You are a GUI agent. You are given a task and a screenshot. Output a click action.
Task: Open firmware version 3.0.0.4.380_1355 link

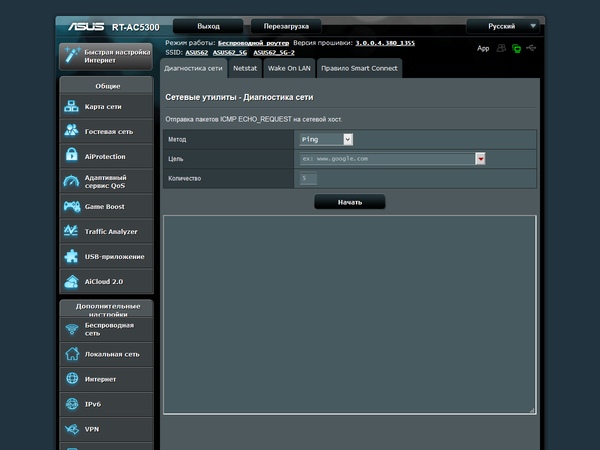385,43
